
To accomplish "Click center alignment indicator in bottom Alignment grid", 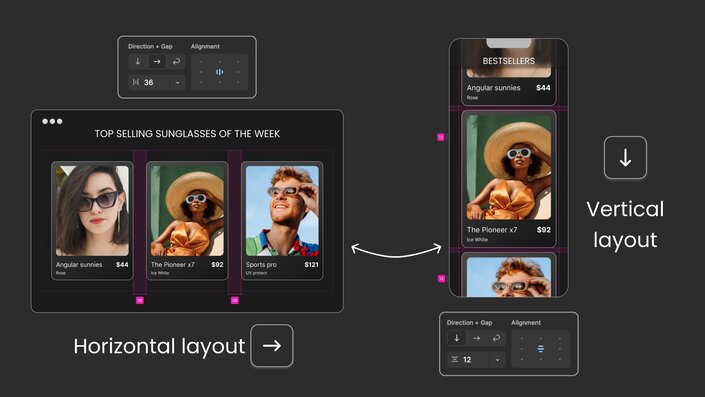I will click(x=541, y=349).
